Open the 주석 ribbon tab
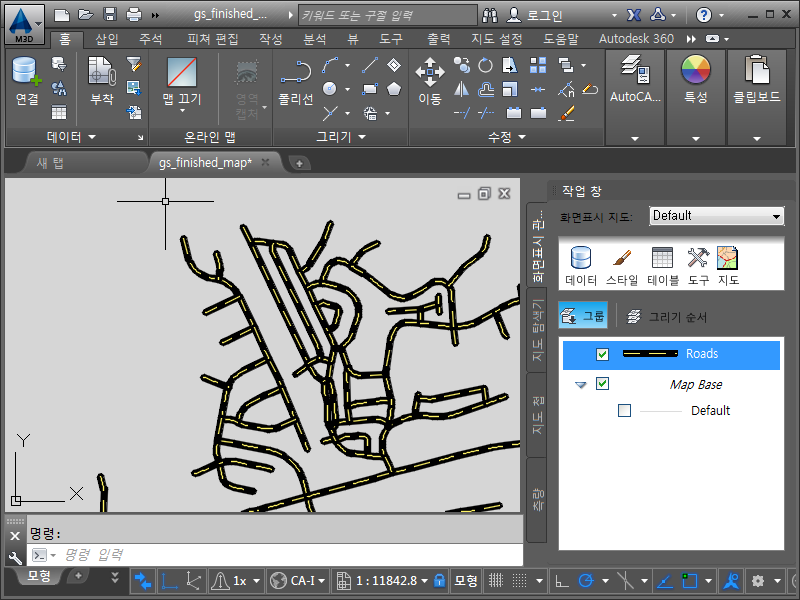 tap(151, 39)
